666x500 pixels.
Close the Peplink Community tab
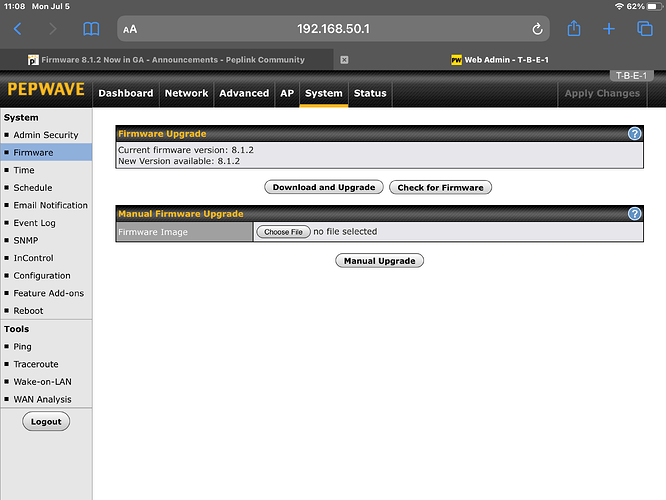tap(344, 60)
